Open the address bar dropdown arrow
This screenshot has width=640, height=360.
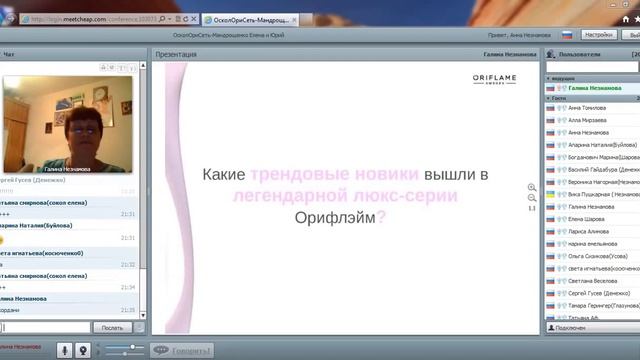170,19
